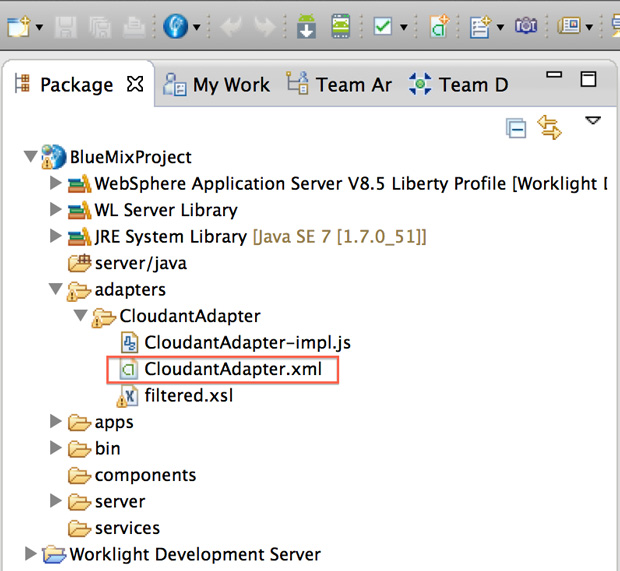Open the New wizard dropdown arrow
This screenshot has height=571, width=620.
[39, 27]
